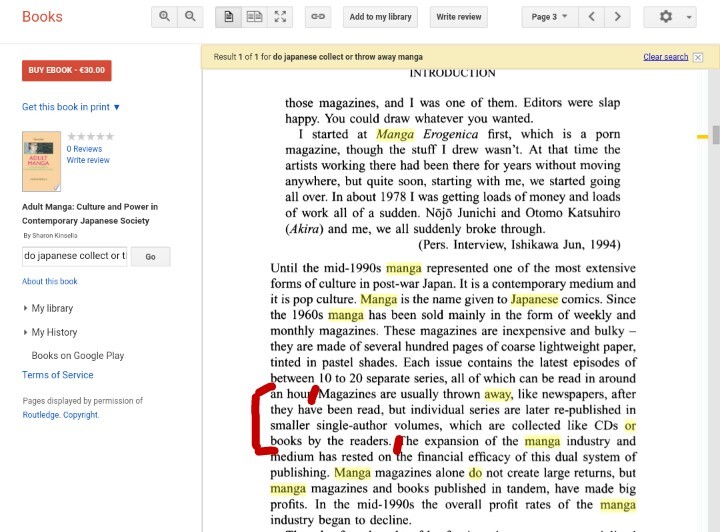
Task: Open the Page 3 dropdown
Action: pos(549,17)
